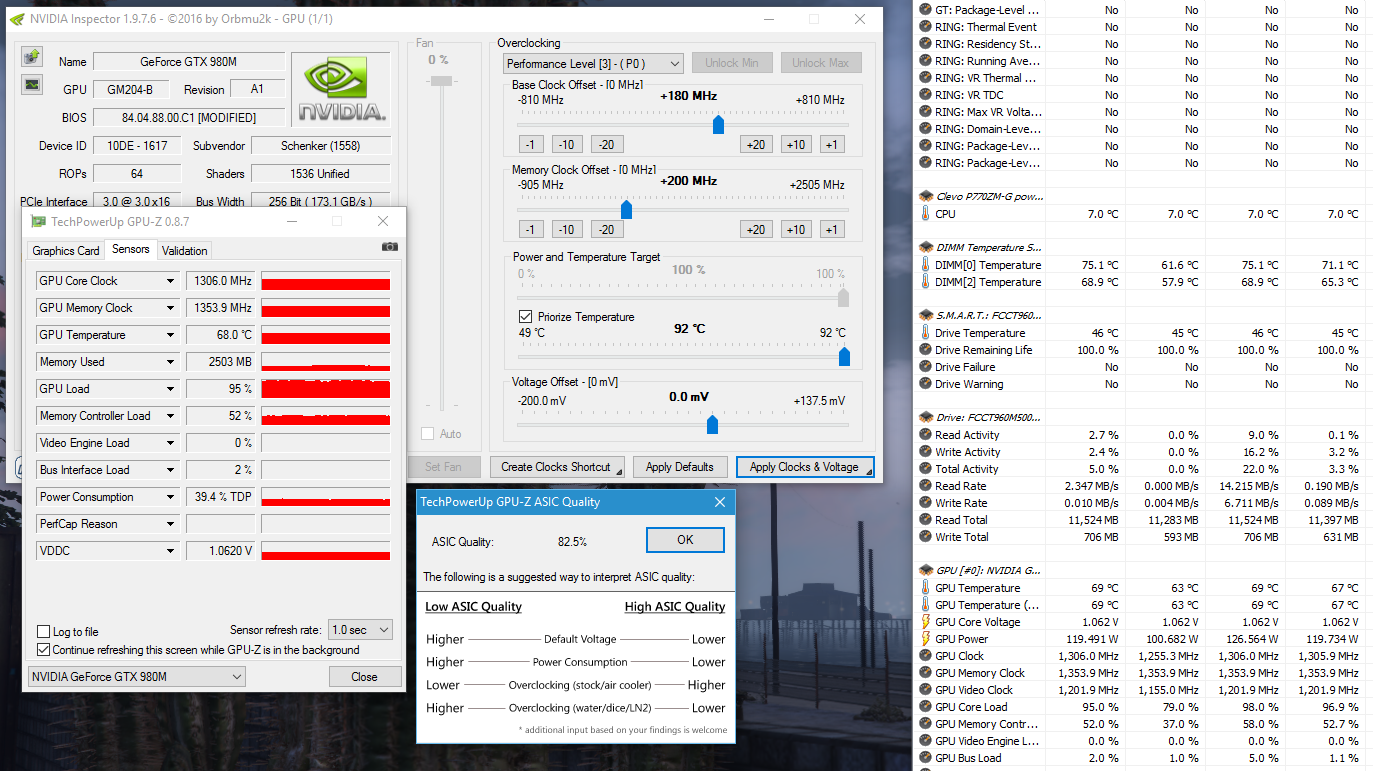
Task: Open the Performance Level [3] - (P0) dropdown
Action: [x=594, y=63]
